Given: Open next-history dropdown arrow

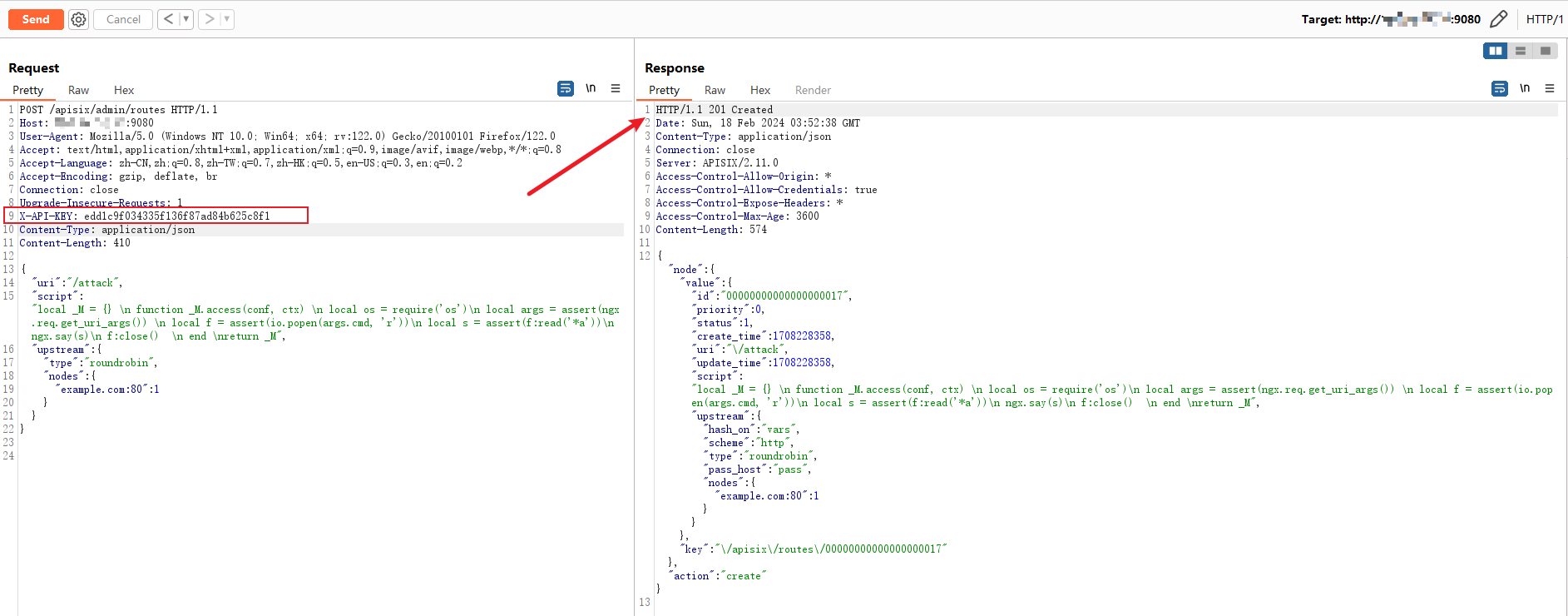Looking at the screenshot, I should 227,19.
